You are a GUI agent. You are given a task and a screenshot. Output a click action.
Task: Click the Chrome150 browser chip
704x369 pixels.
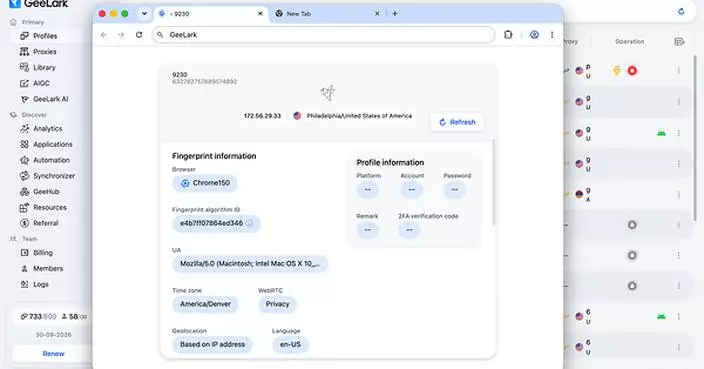tap(205, 183)
